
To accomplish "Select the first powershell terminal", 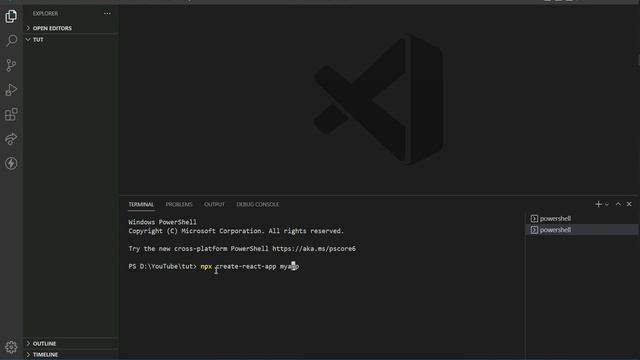I will coord(582,219).
